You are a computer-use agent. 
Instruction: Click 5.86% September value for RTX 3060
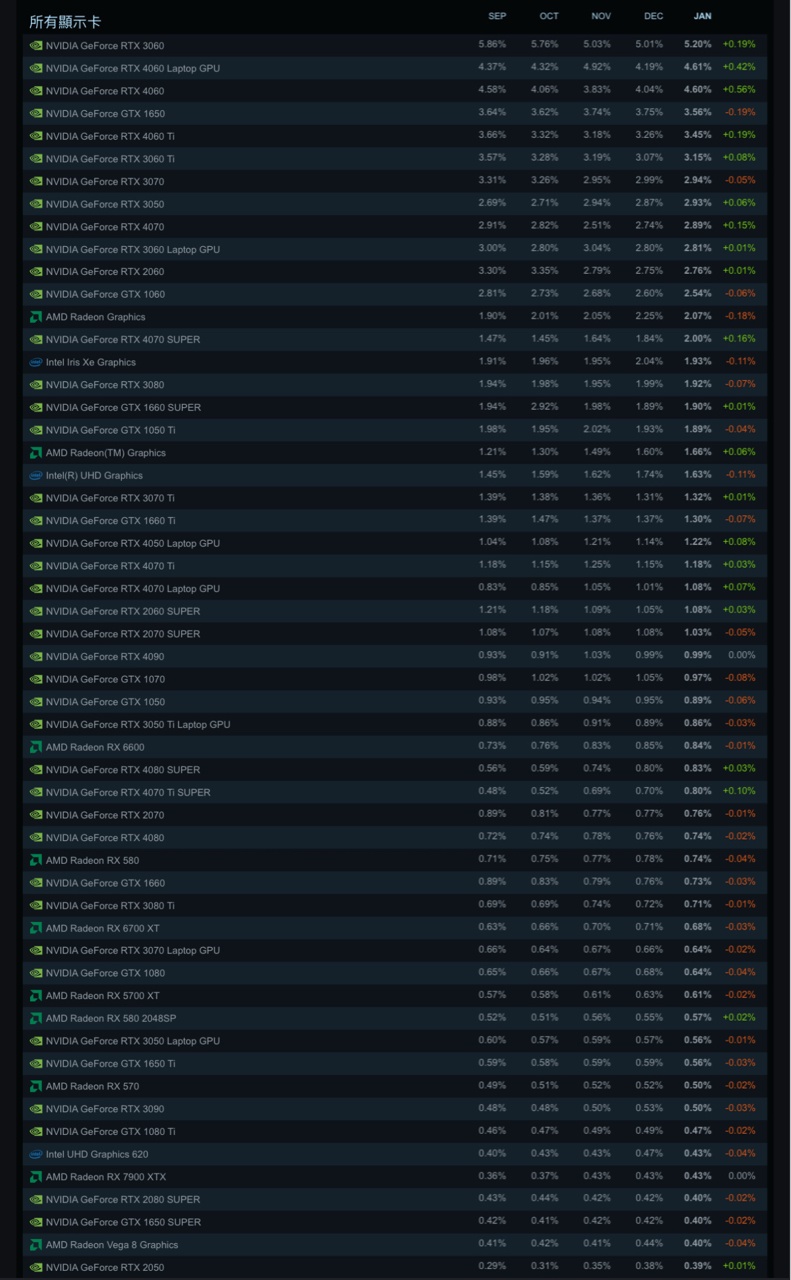pos(492,44)
